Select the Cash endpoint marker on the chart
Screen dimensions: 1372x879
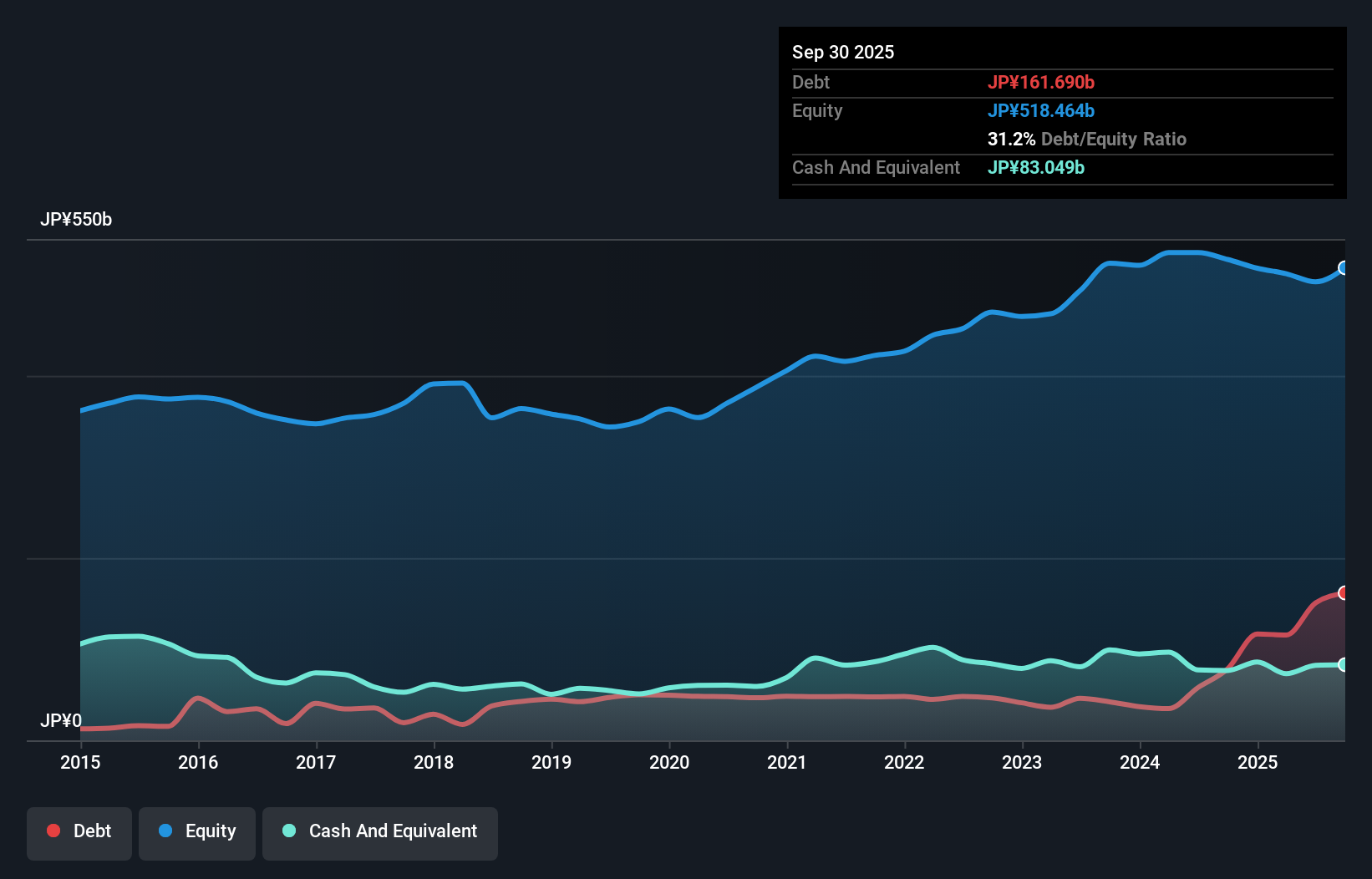tap(1343, 664)
